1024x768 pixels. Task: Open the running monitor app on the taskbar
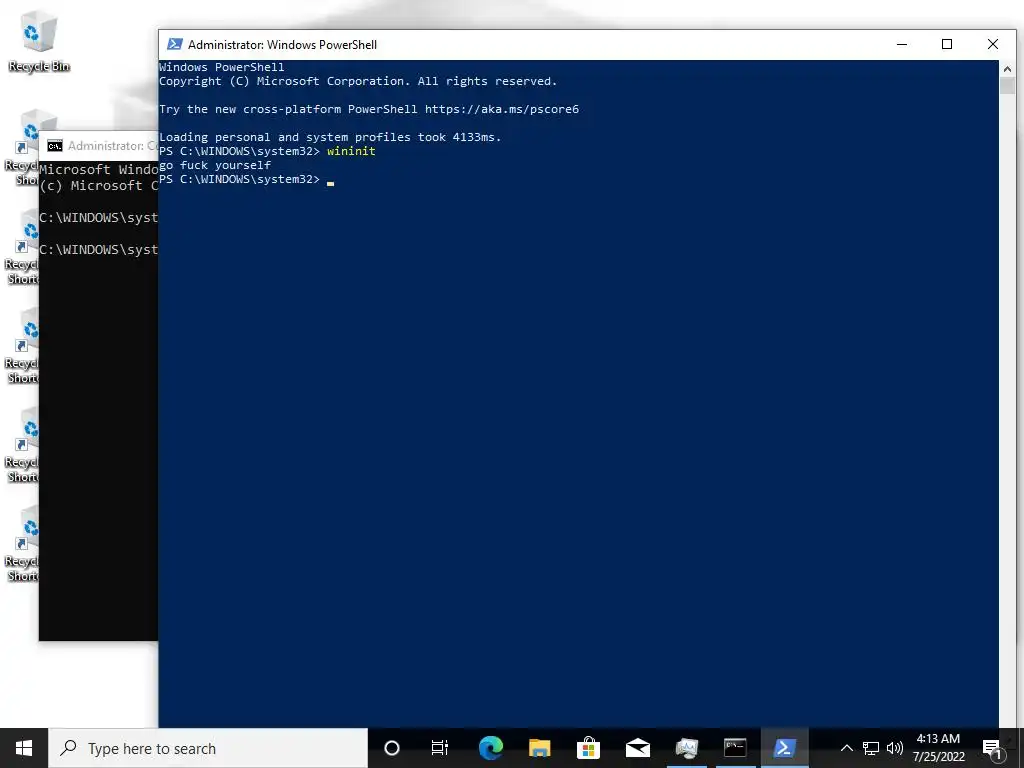686,748
